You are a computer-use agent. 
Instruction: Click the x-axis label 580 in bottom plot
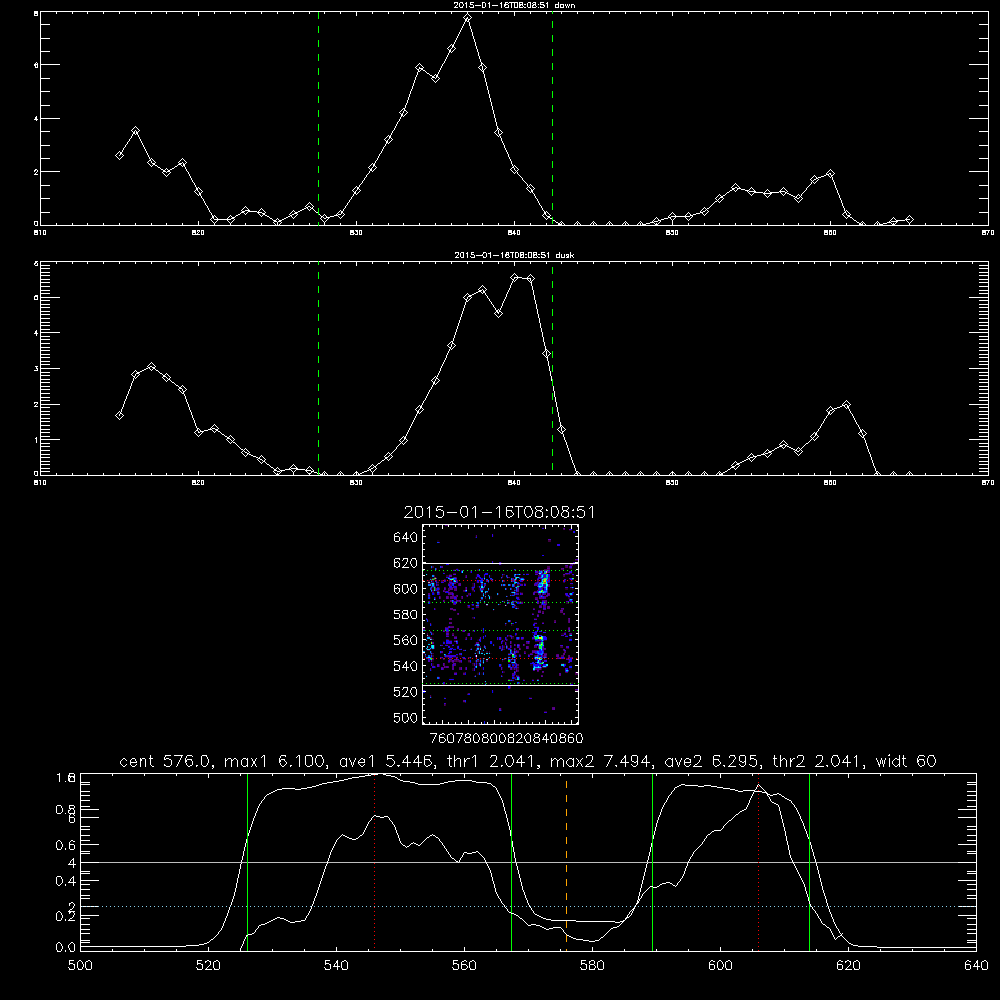(x=592, y=966)
